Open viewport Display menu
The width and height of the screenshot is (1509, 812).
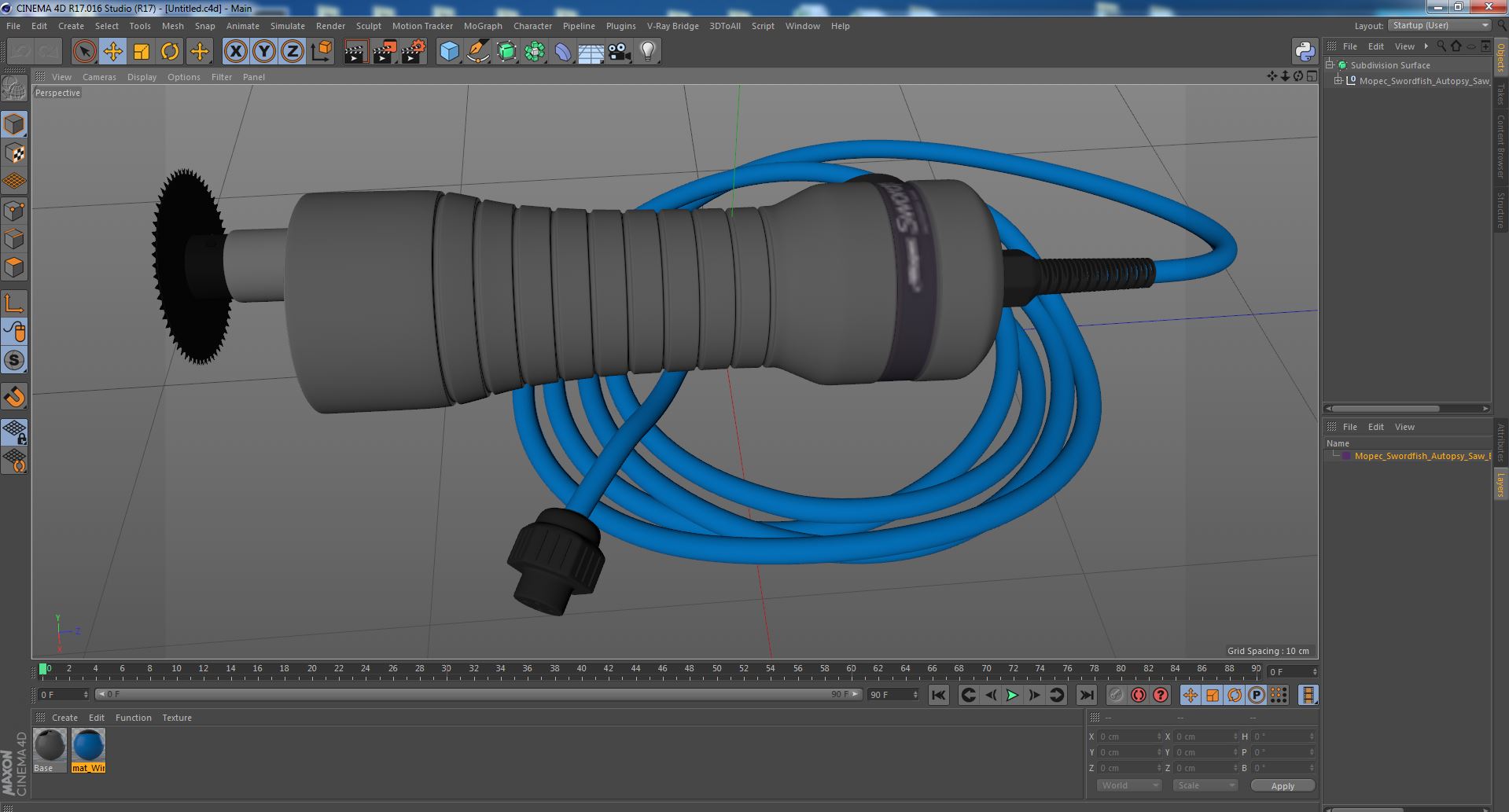[142, 77]
